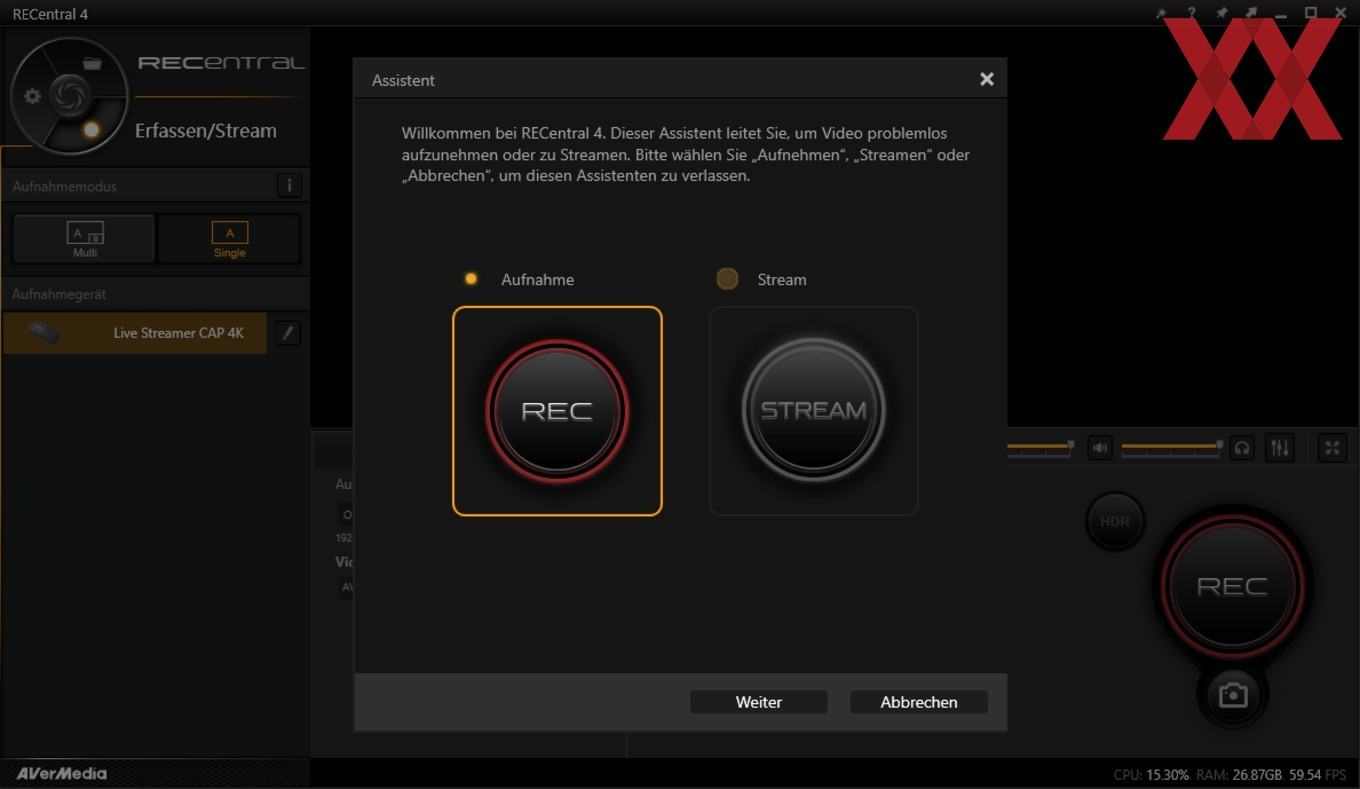Click the RAM usage readout
The width and height of the screenshot is (1360, 789).
coord(1239,775)
